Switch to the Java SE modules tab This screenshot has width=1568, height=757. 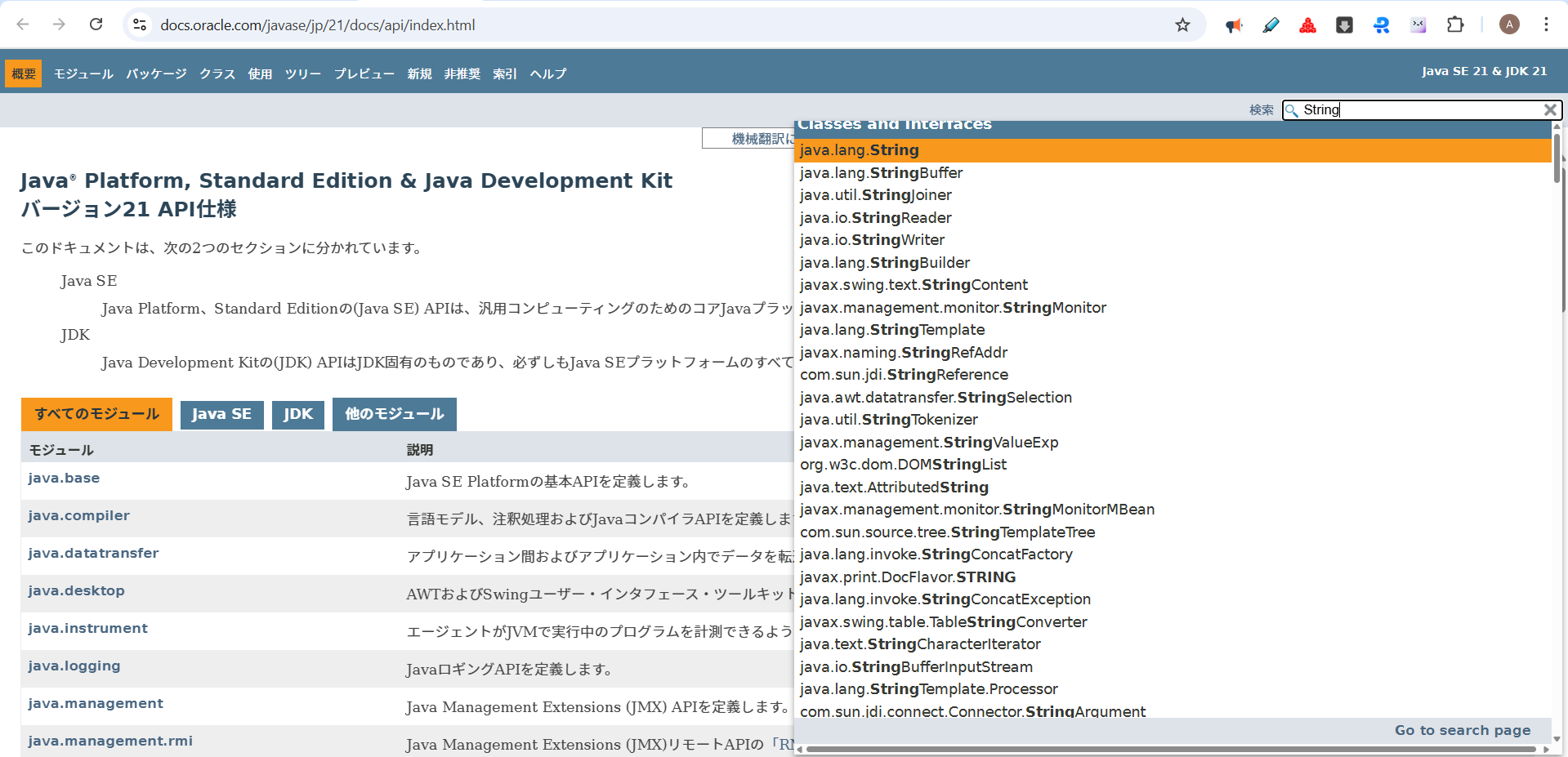pos(221,414)
